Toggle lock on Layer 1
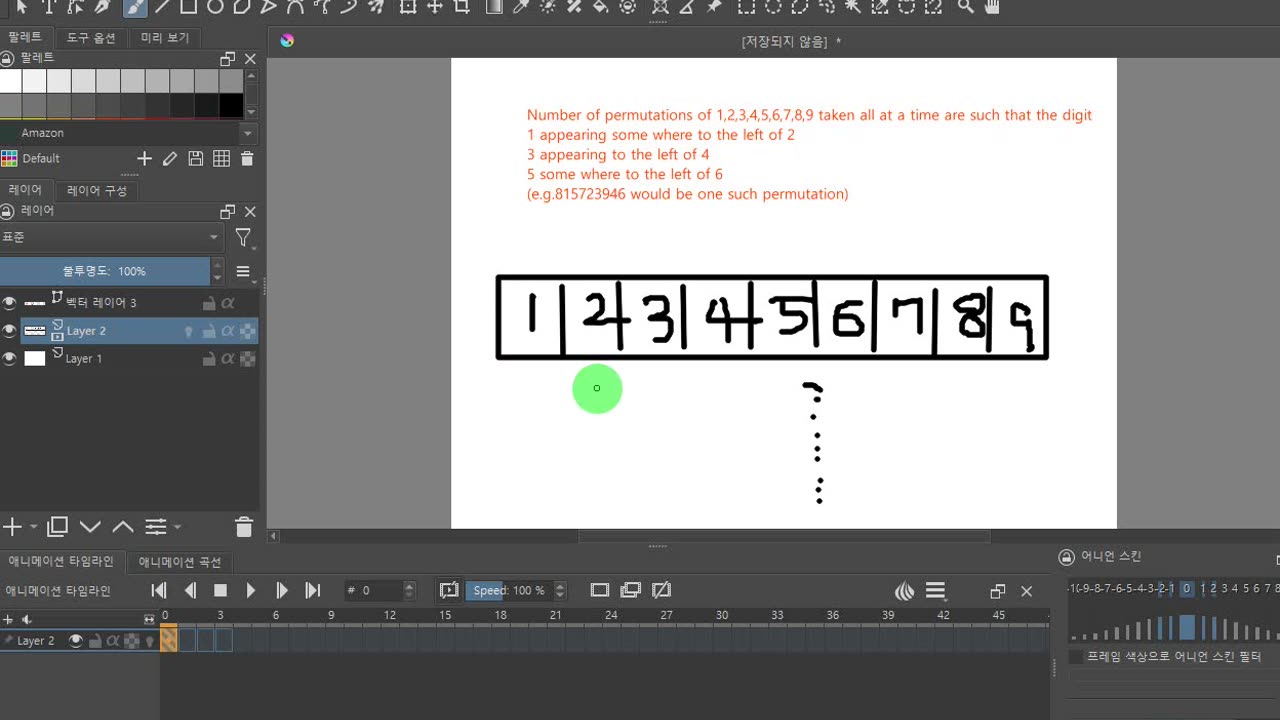Screen dimensions: 1280x720 (209, 358)
